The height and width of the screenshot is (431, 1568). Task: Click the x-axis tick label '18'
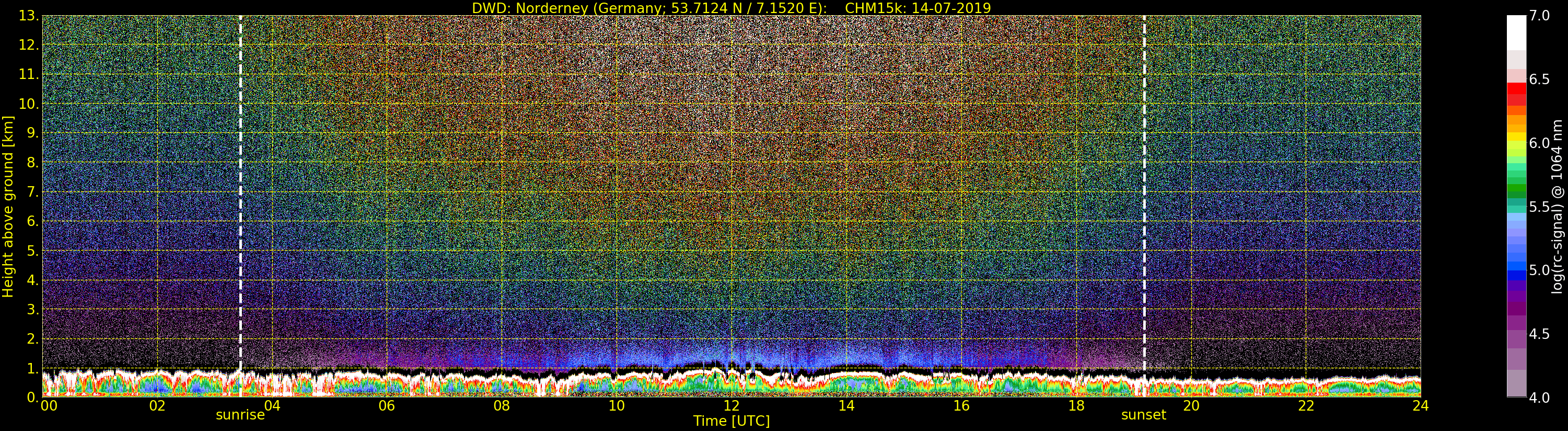click(1076, 406)
